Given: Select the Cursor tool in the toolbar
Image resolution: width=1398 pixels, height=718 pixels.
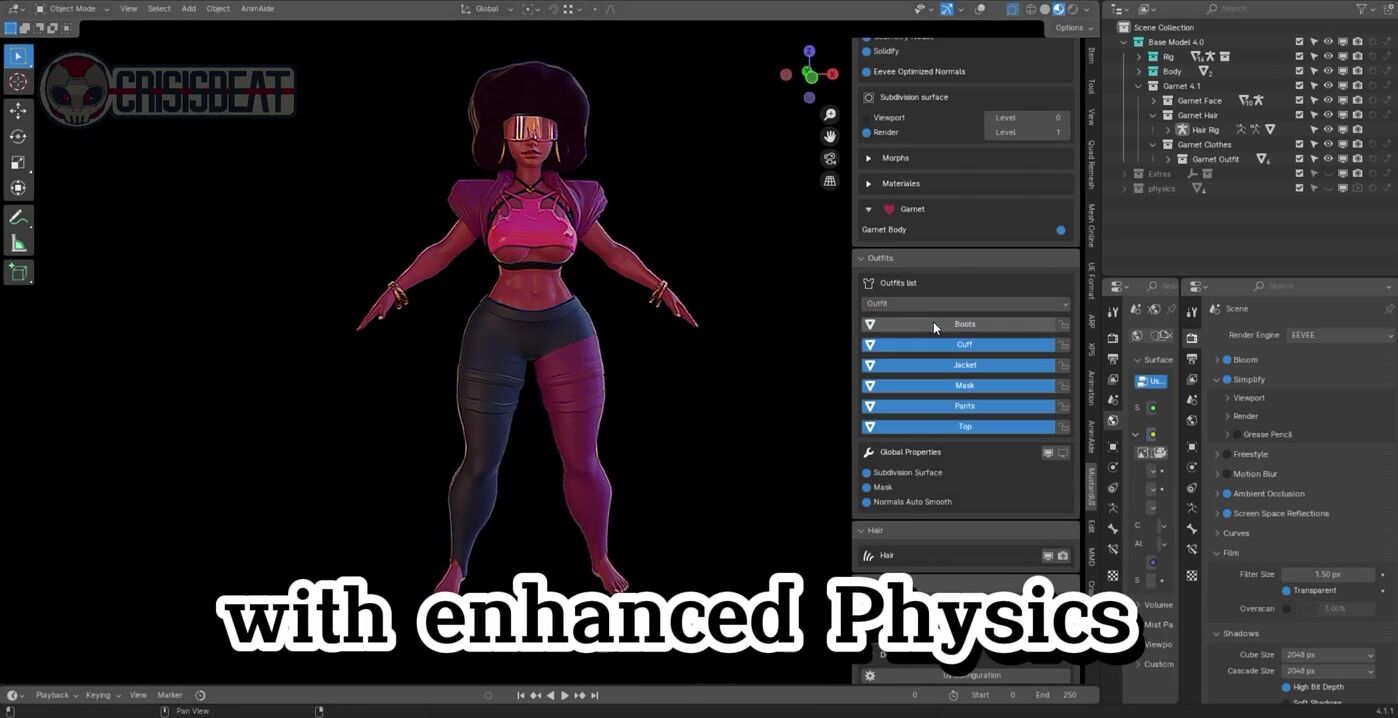Looking at the screenshot, I should click(x=18, y=82).
